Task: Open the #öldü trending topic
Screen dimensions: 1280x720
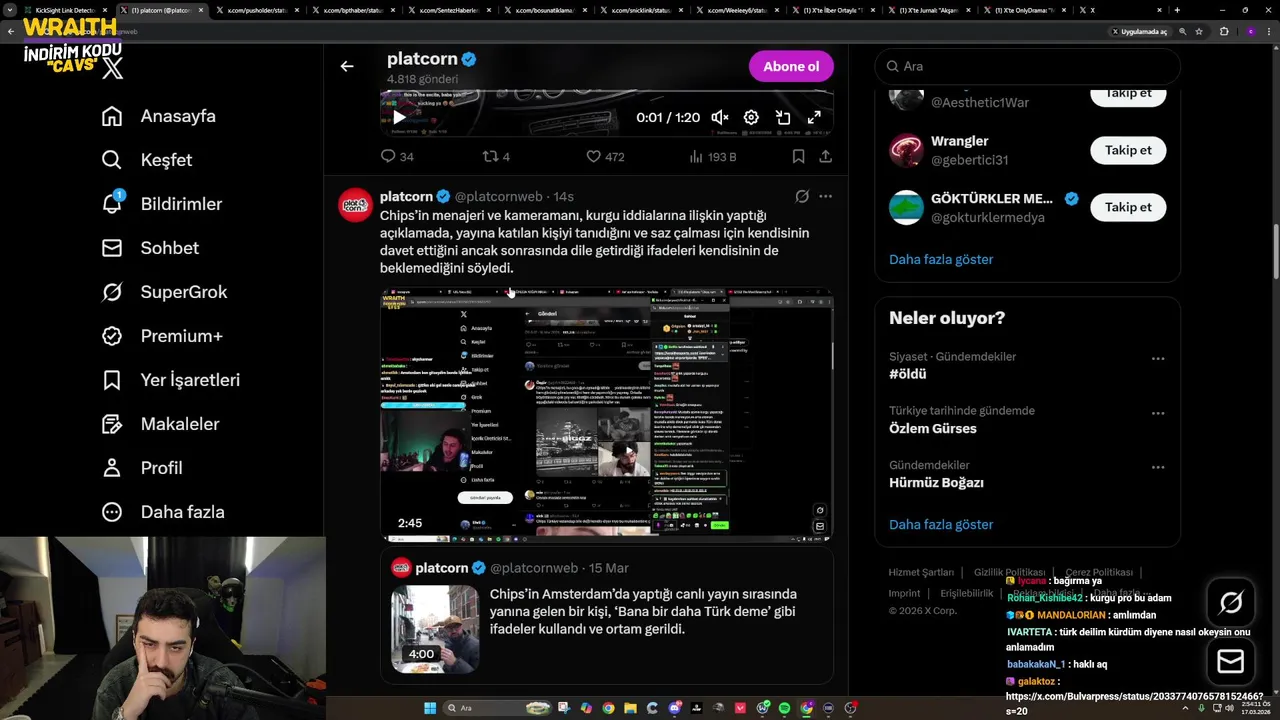Action: tap(908, 374)
